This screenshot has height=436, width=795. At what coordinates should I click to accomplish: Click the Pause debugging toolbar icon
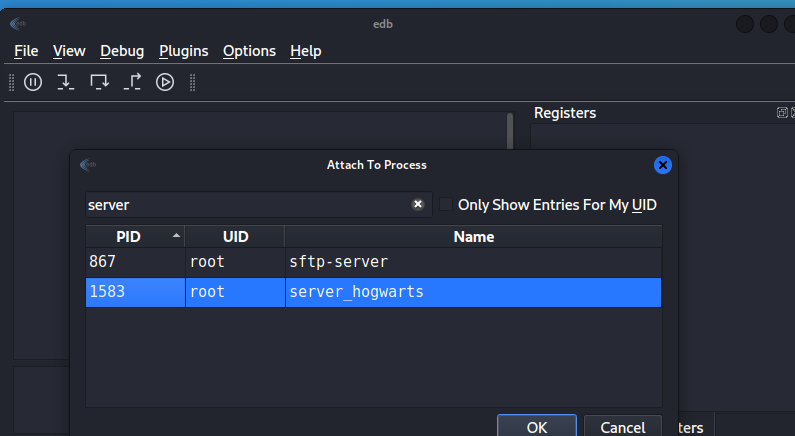pyautogui.click(x=33, y=82)
